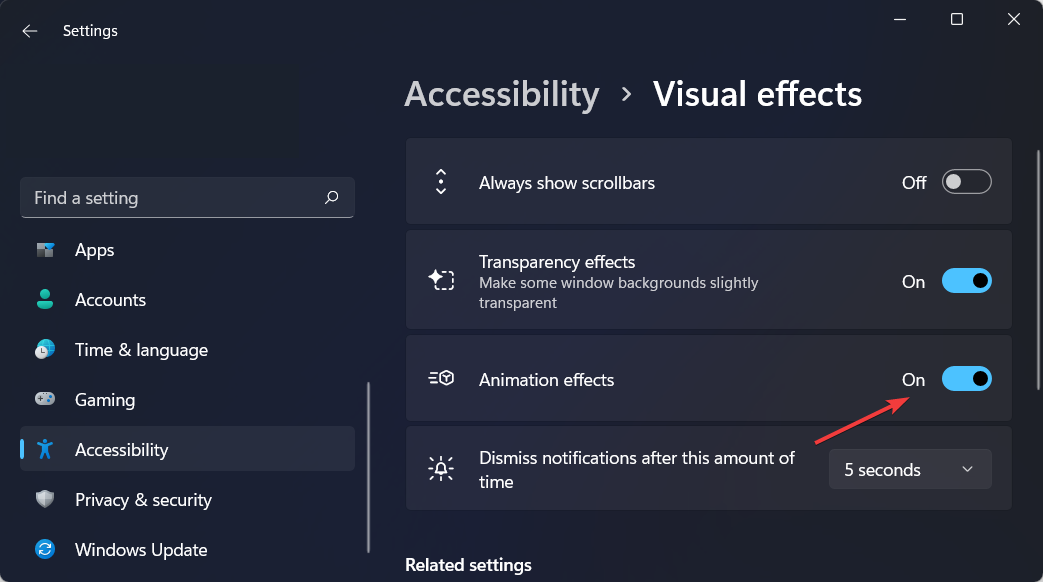Enable Always show scrollbars
The height and width of the screenshot is (582, 1043).
(x=966, y=181)
